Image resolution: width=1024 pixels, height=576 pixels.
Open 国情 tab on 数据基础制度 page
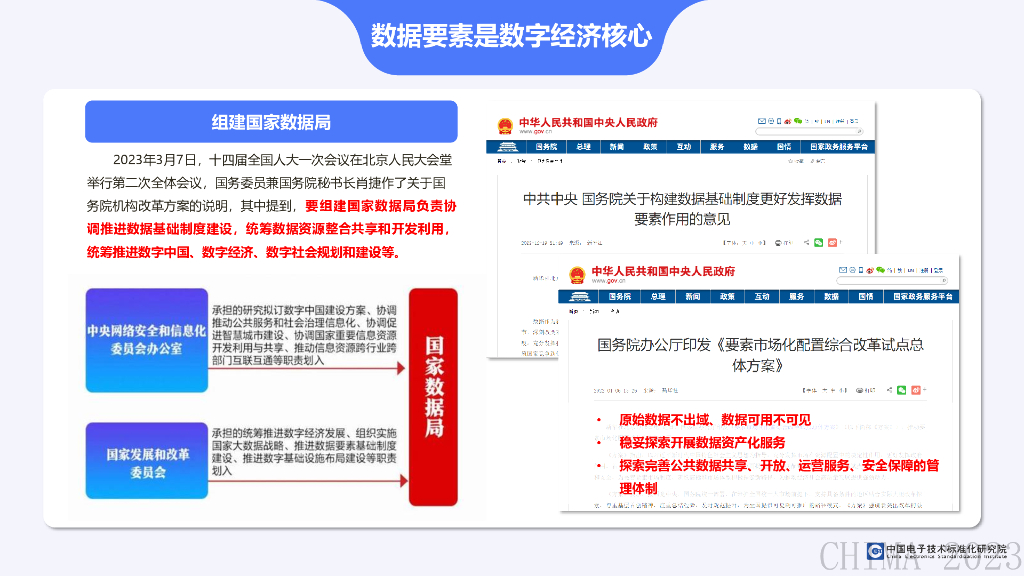tap(784, 147)
